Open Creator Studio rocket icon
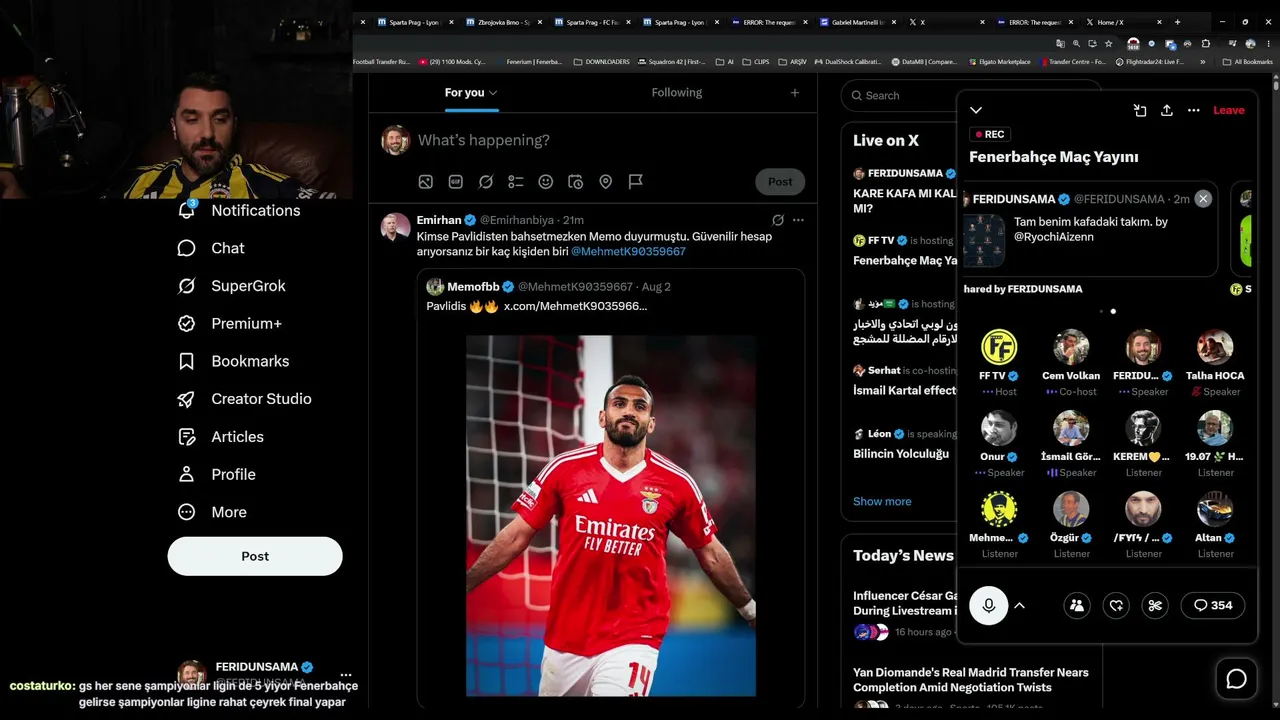 [x=186, y=399]
